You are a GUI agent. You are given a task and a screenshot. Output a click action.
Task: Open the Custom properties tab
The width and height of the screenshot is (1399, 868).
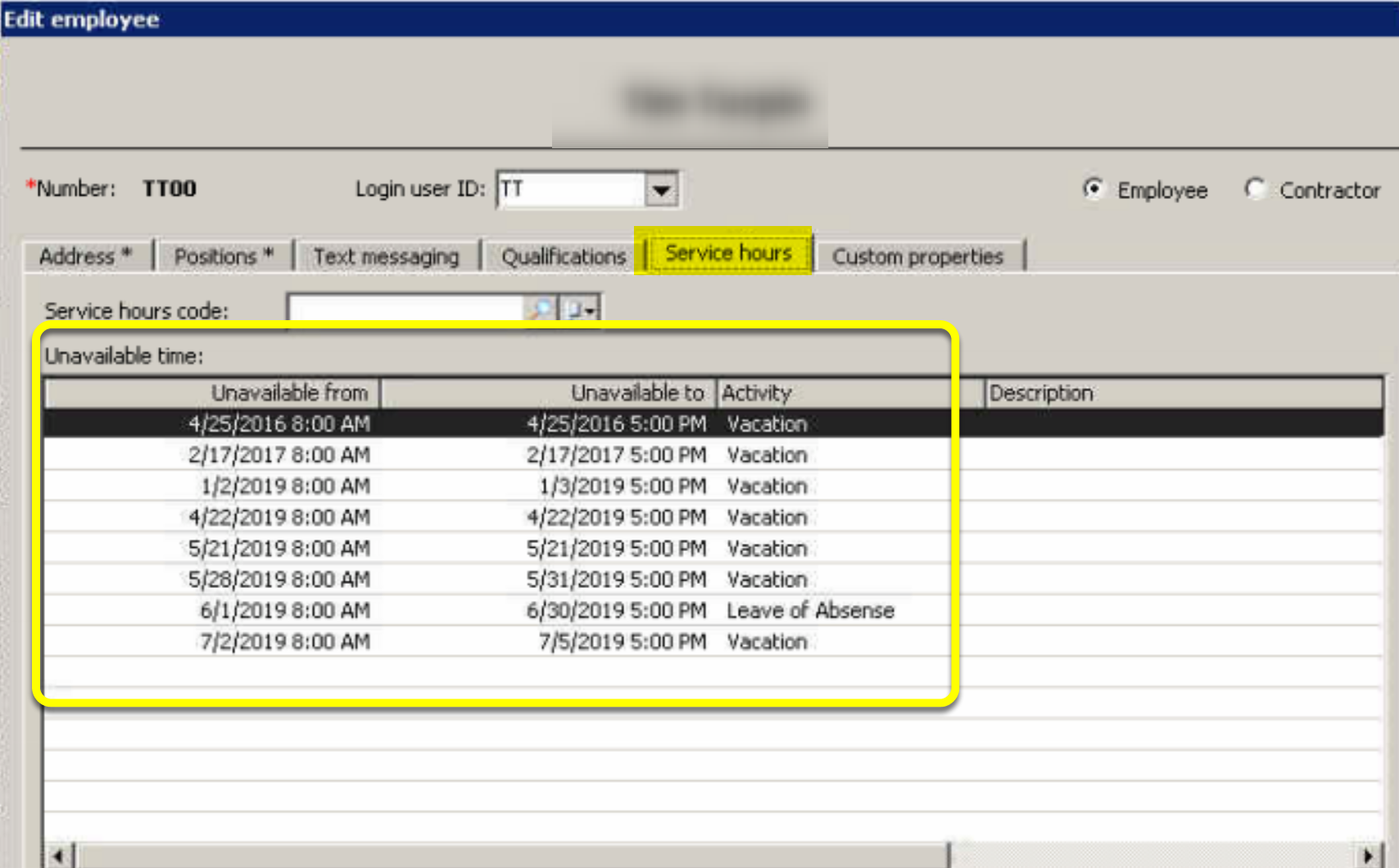point(918,256)
